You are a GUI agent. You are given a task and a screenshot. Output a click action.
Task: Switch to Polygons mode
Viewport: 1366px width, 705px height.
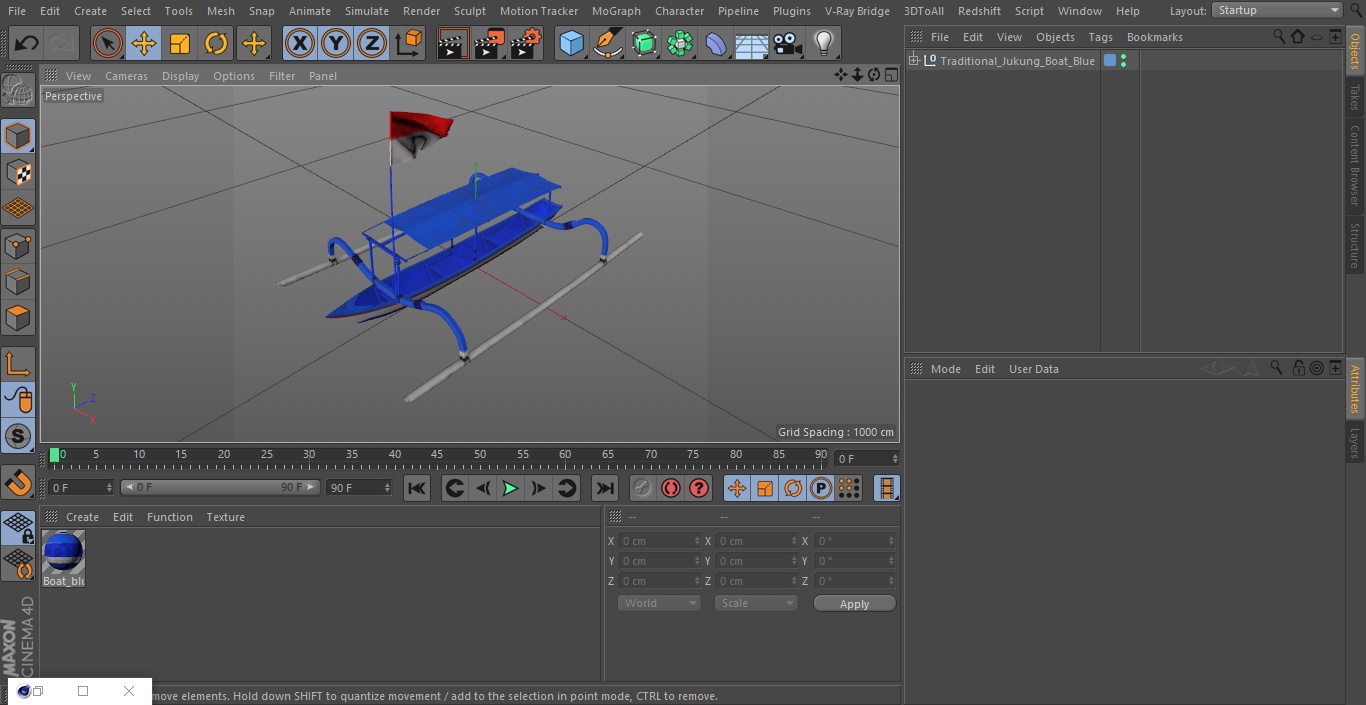(18, 318)
